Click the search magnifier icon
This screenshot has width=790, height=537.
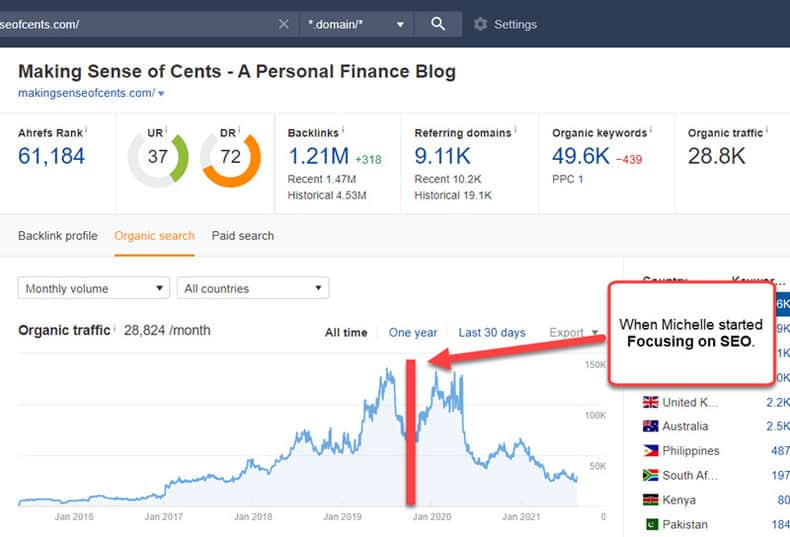438,24
